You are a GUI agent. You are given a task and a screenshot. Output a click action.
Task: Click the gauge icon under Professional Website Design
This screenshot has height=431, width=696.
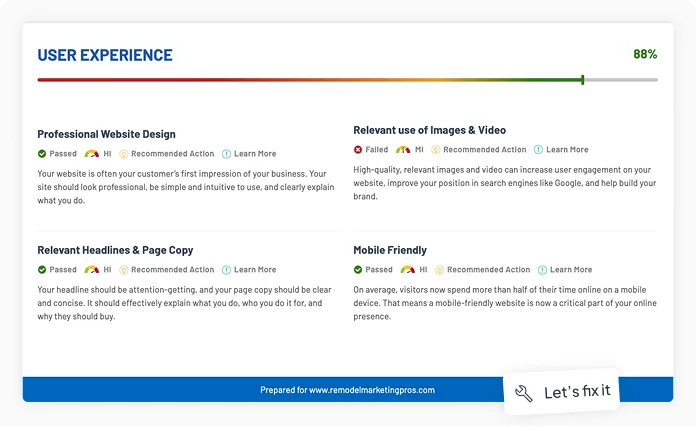[x=92, y=154]
